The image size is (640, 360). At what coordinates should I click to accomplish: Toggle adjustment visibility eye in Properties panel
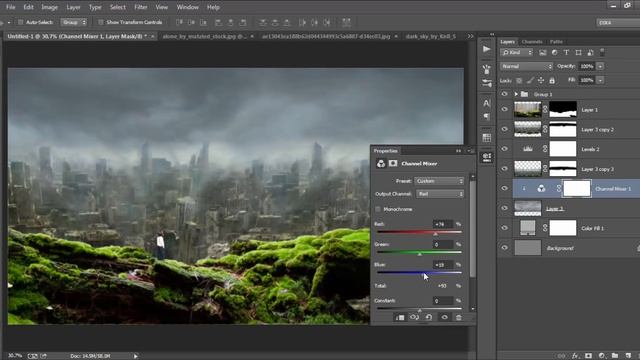(444, 317)
